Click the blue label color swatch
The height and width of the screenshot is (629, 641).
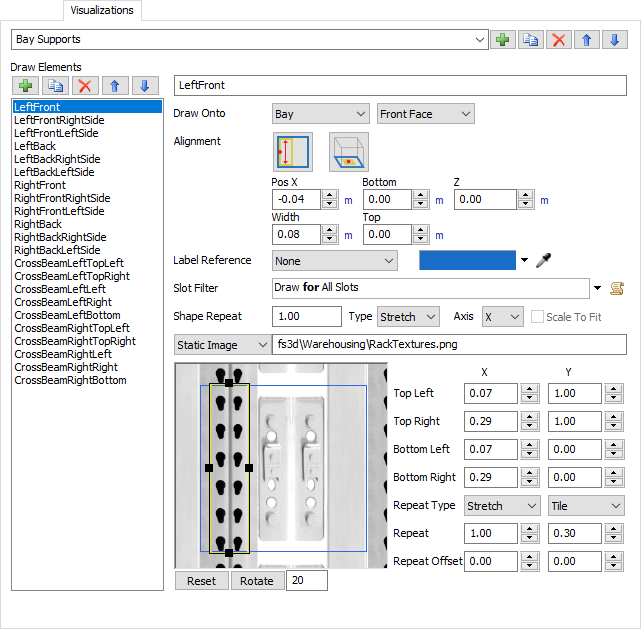[x=467, y=261]
